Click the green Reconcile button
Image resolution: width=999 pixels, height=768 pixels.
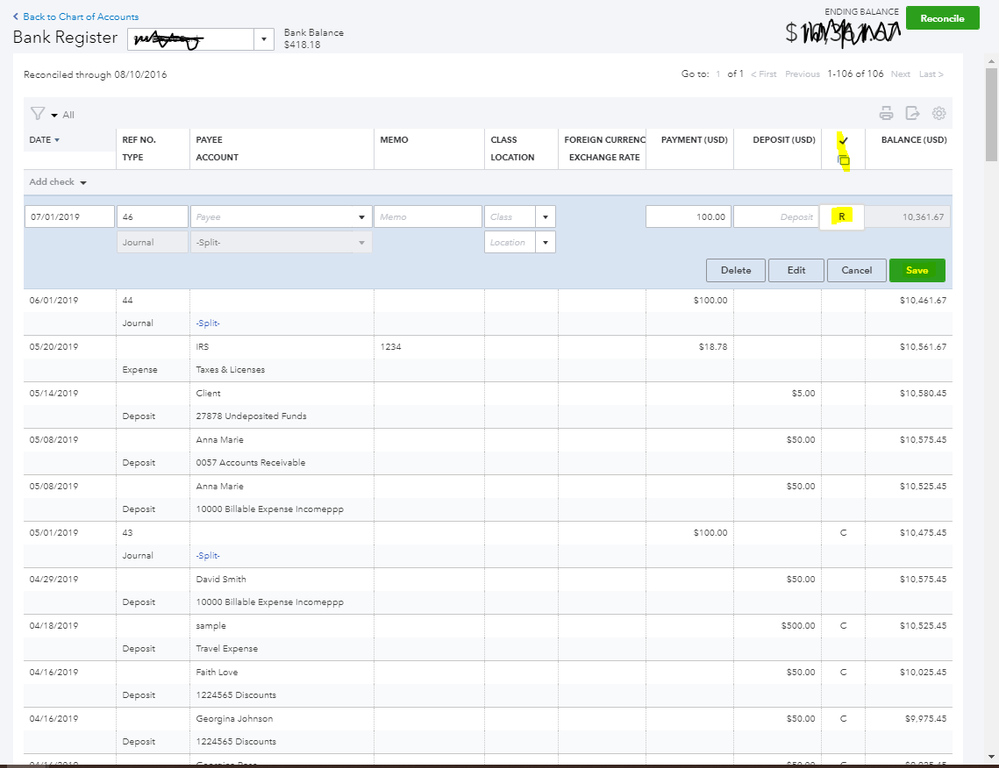point(942,18)
